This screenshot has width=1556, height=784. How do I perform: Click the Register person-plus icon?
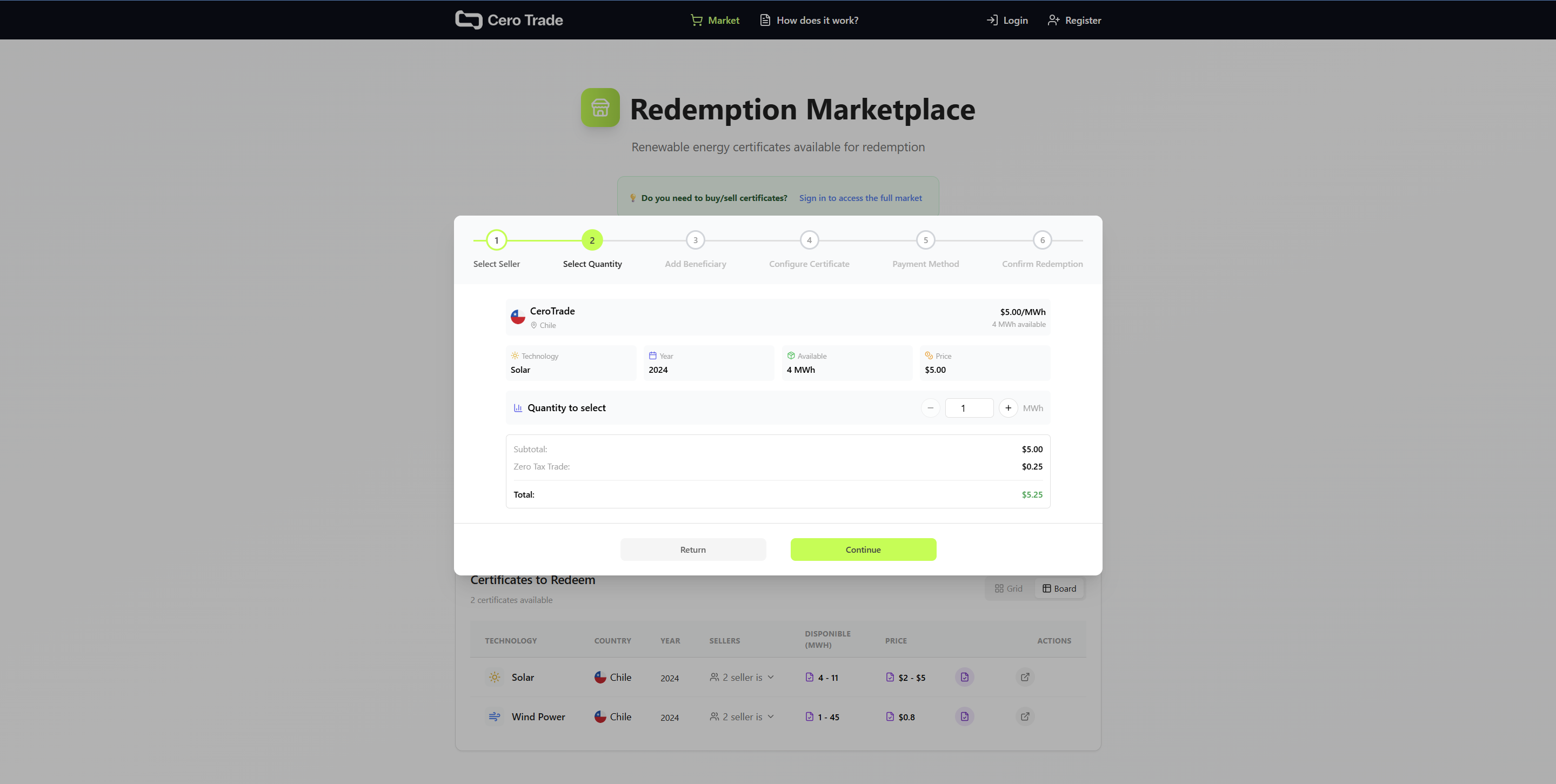[1053, 20]
